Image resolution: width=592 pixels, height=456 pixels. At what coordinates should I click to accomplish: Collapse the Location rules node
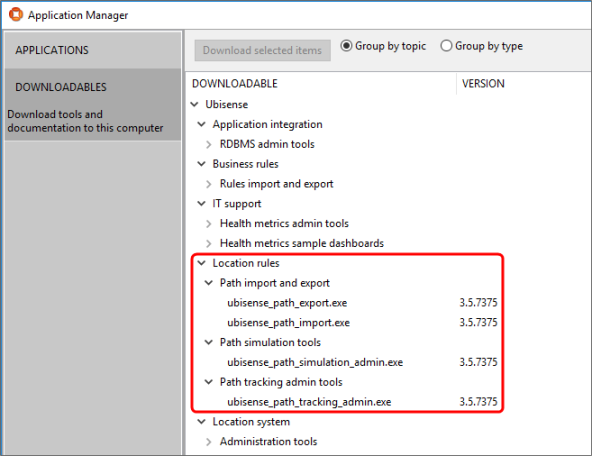point(202,263)
